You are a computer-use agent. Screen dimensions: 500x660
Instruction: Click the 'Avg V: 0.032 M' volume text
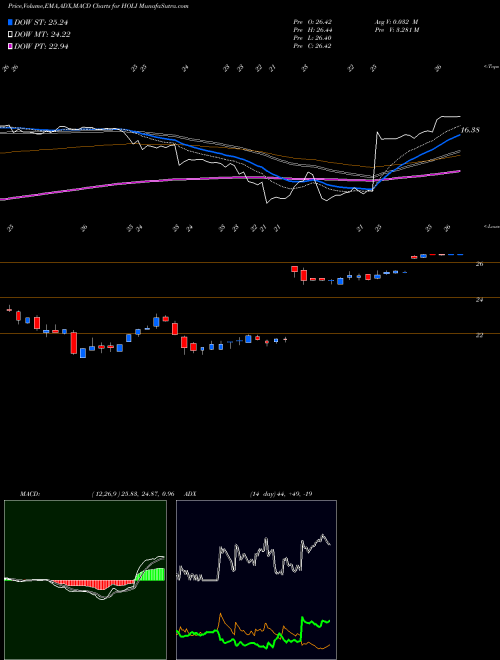tap(398, 22)
